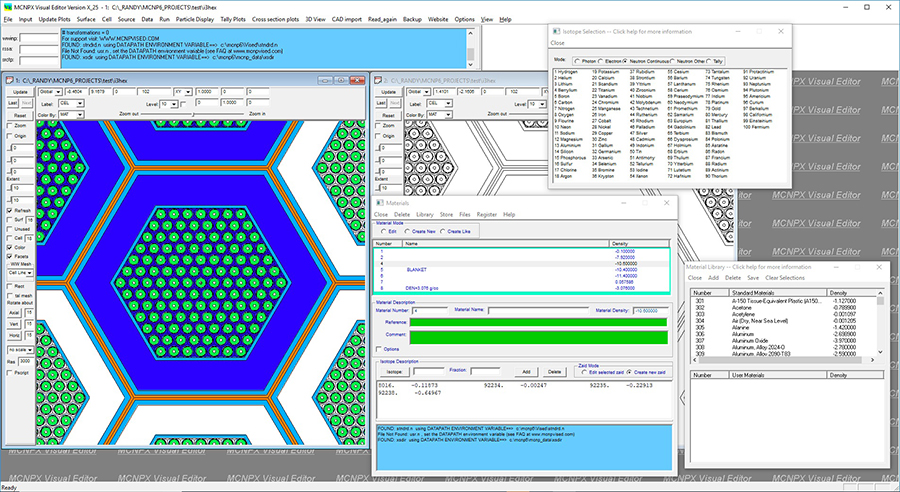Click the Update button in plot window 1

click(x=20, y=92)
